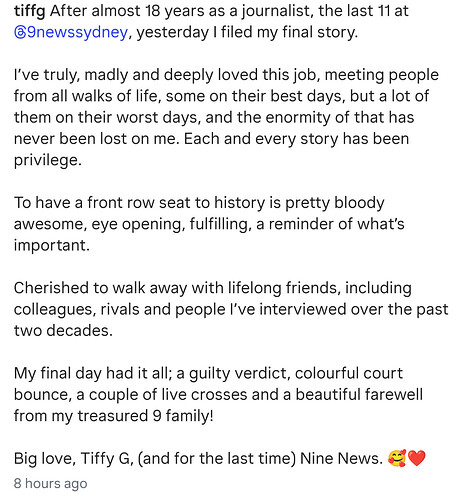The image size is (465, 499).
Task: Click the @ symbol before 9newssydney
Action: tap(20, 33)
